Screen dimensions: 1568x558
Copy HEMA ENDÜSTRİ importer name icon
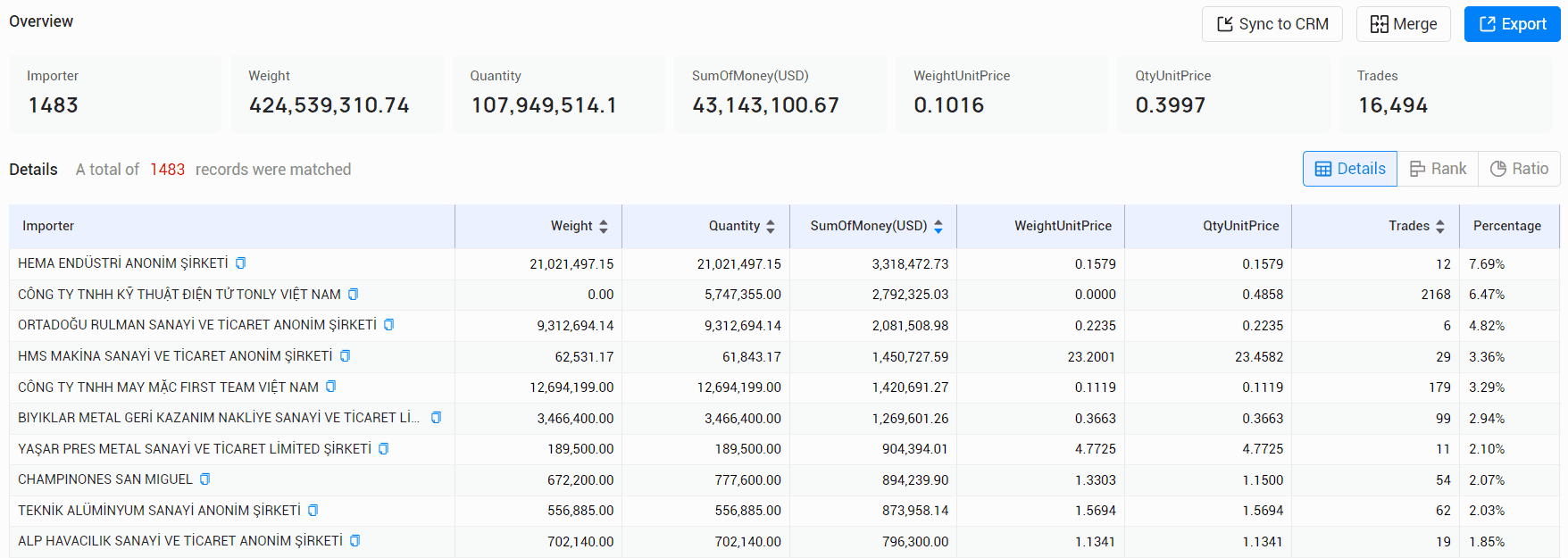240,263
